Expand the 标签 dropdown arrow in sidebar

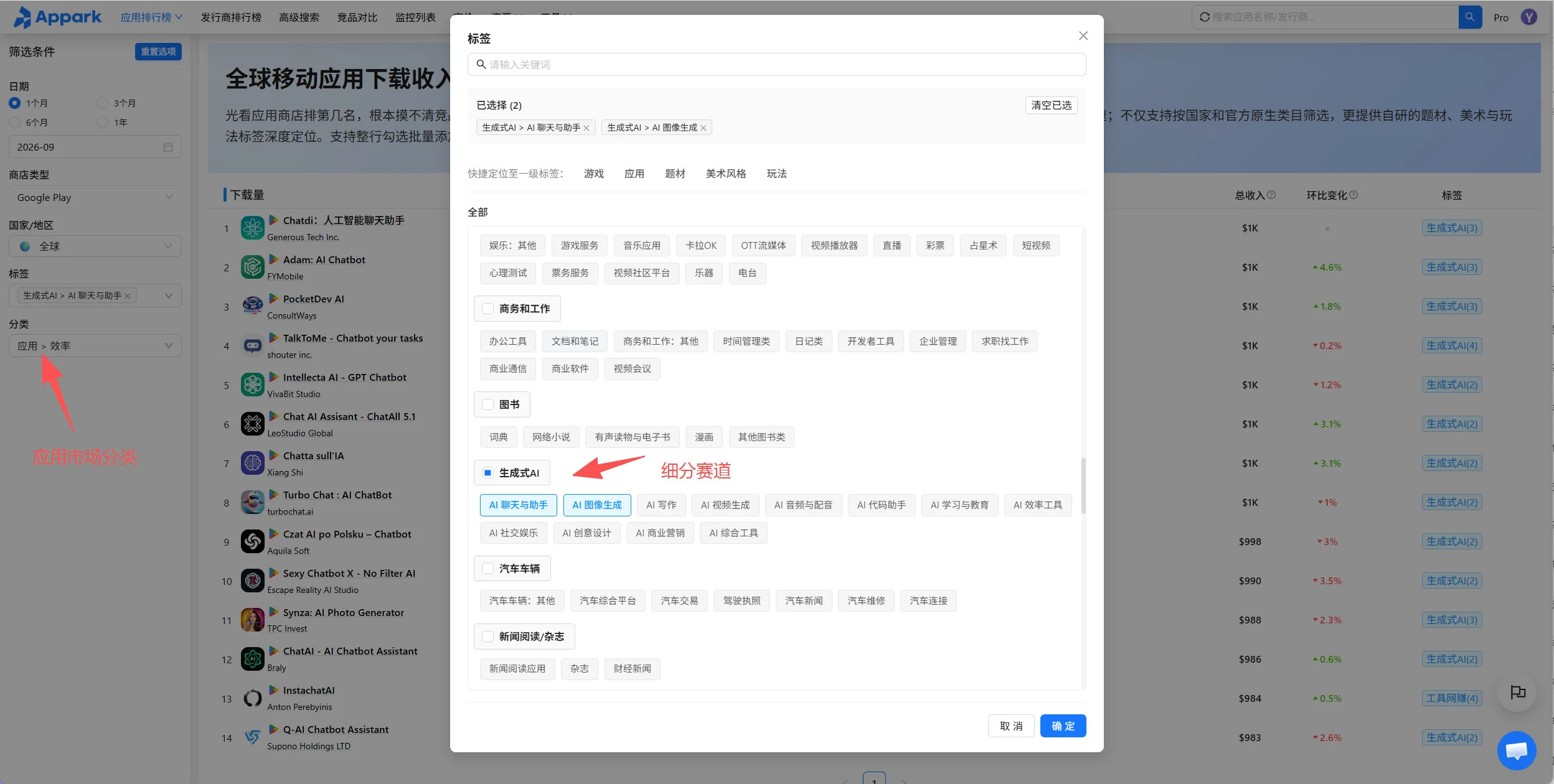[x=168, y=296]
